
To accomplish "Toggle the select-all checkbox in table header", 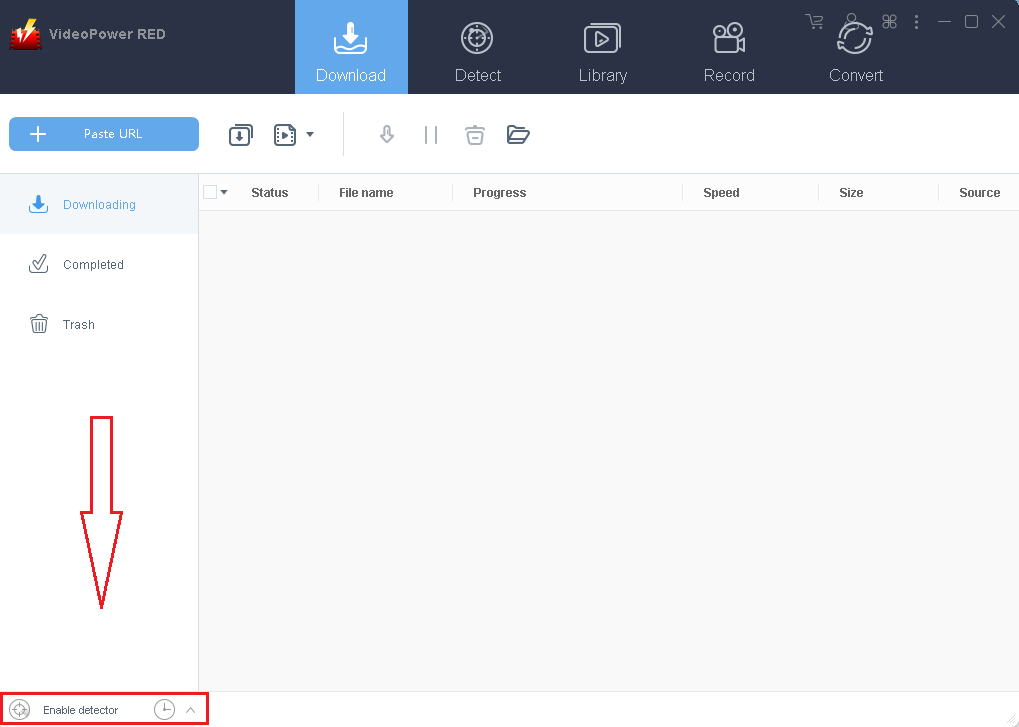I will point(210,192).
